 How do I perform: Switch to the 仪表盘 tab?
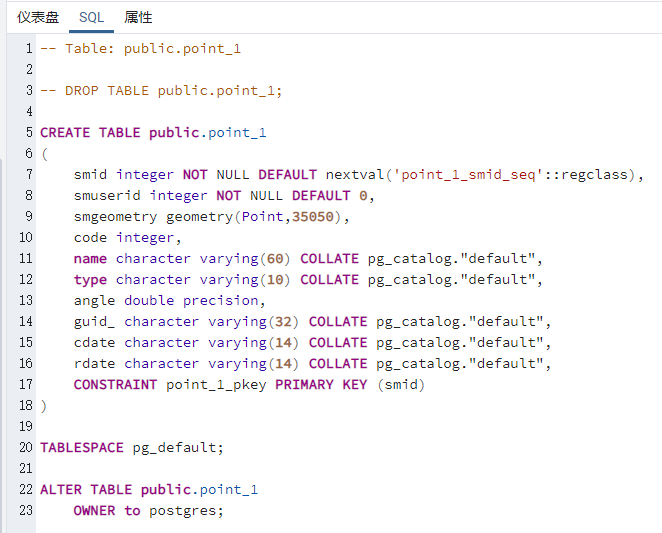coord(38,17)
